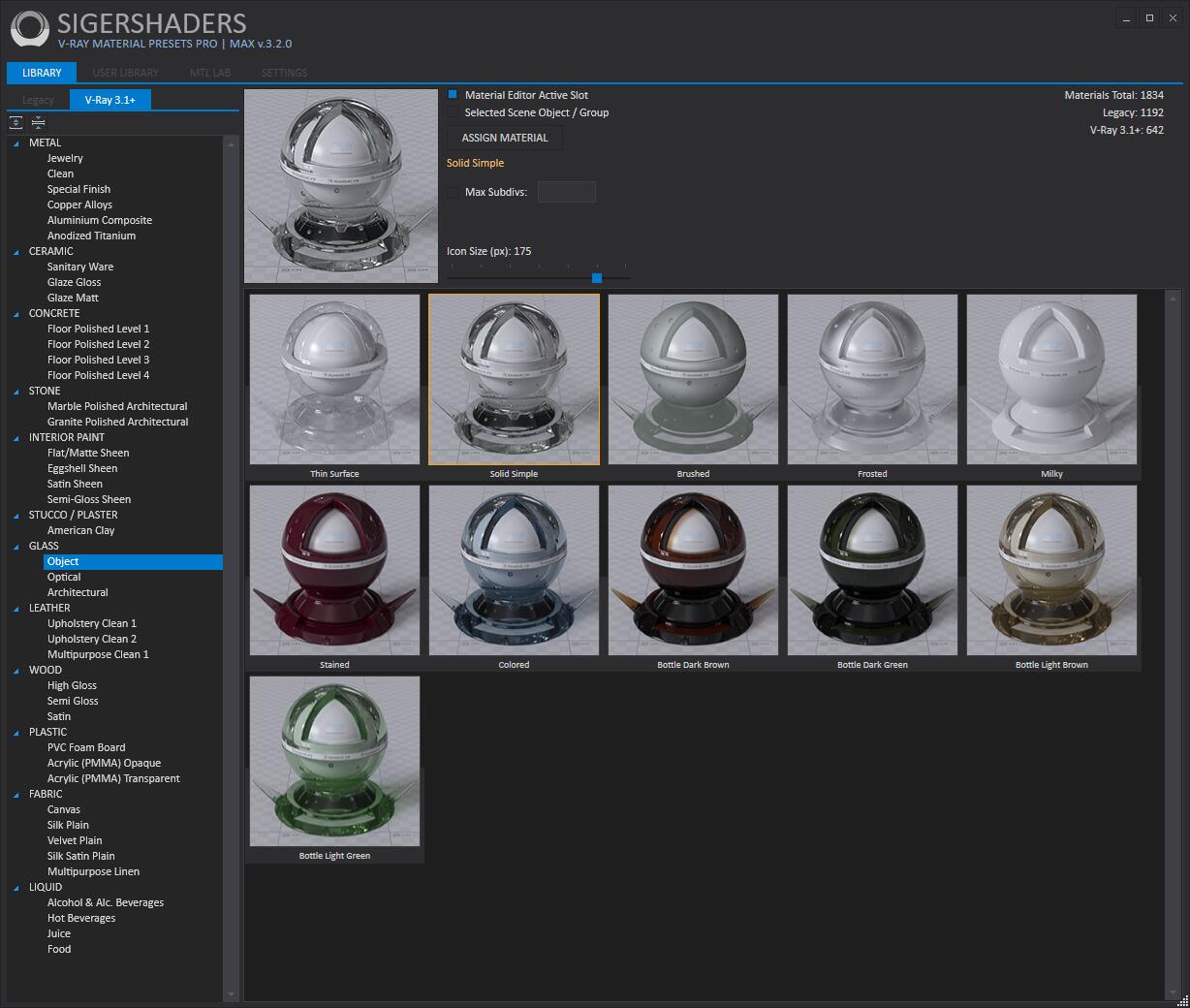1190x1008 pixels.
Task: Switch to the LIBRARY tab
Action: (42, 73)
